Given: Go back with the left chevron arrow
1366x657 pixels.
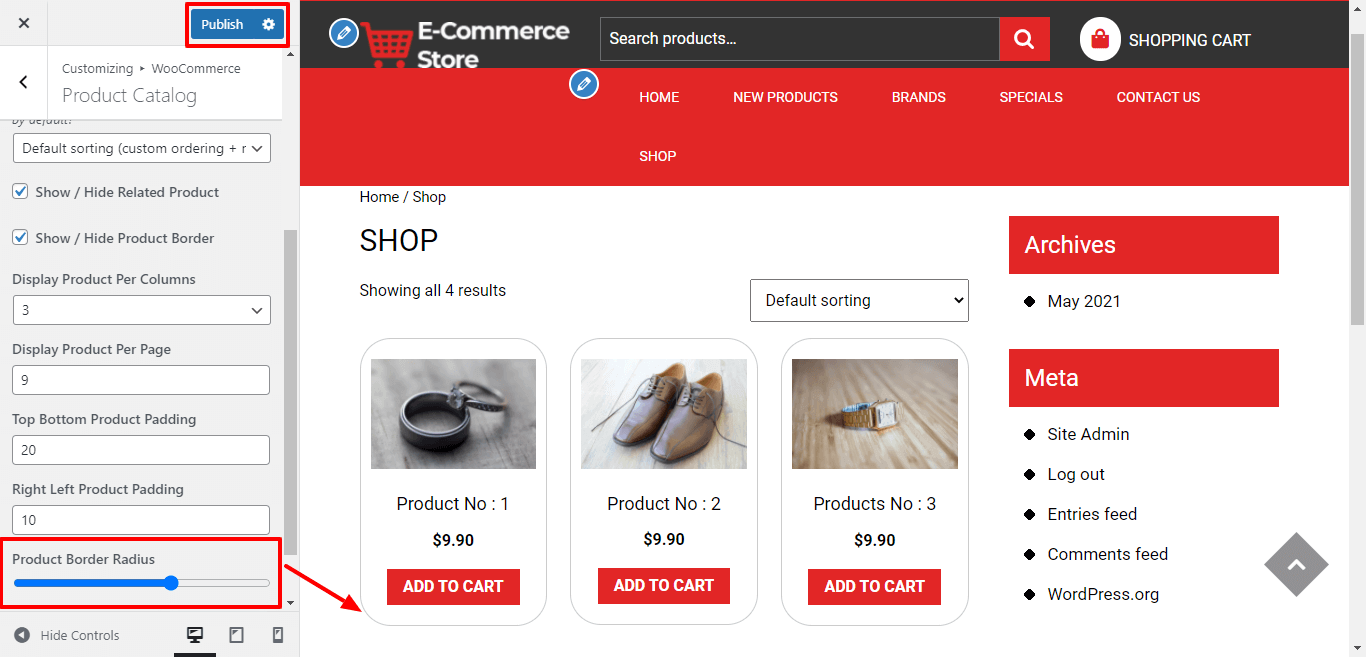Looking at the screenshot, I should [24, 82].
